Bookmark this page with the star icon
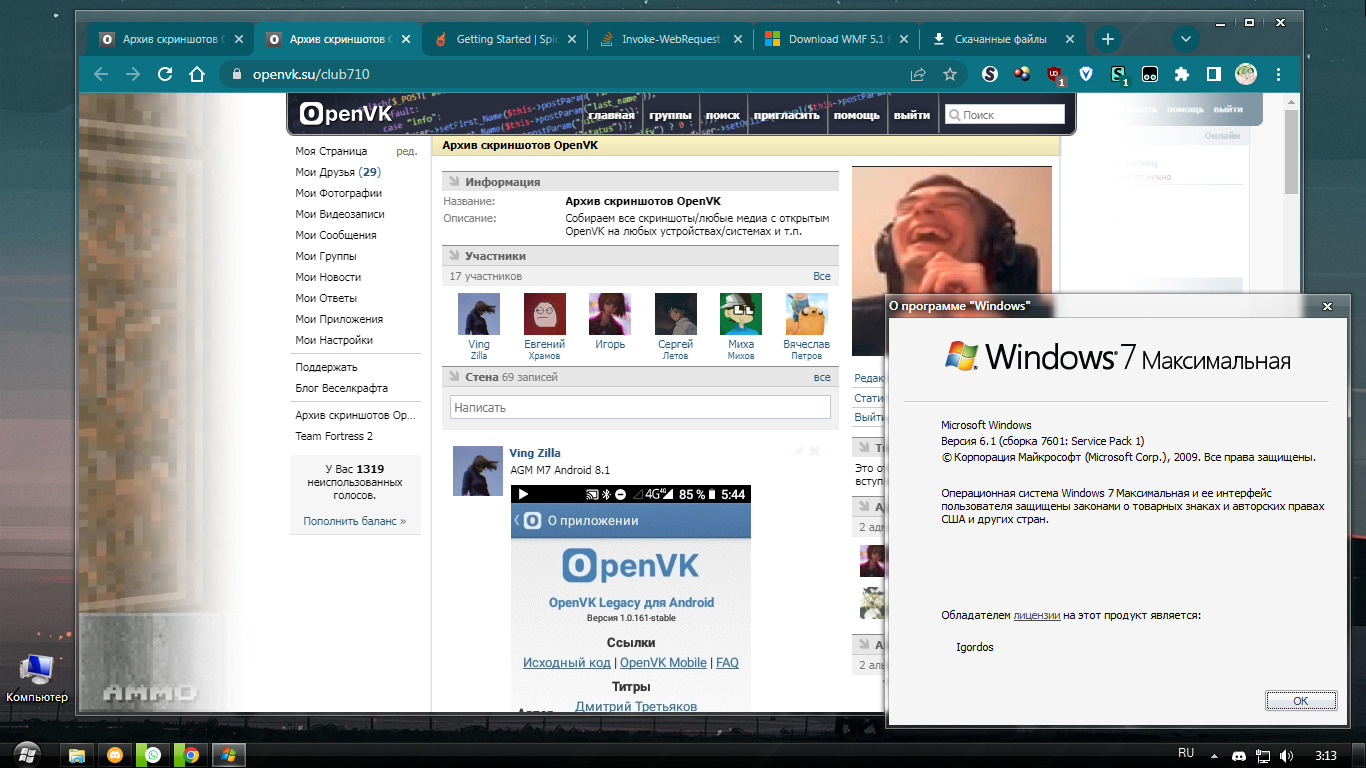 click(x=950, y=75)
